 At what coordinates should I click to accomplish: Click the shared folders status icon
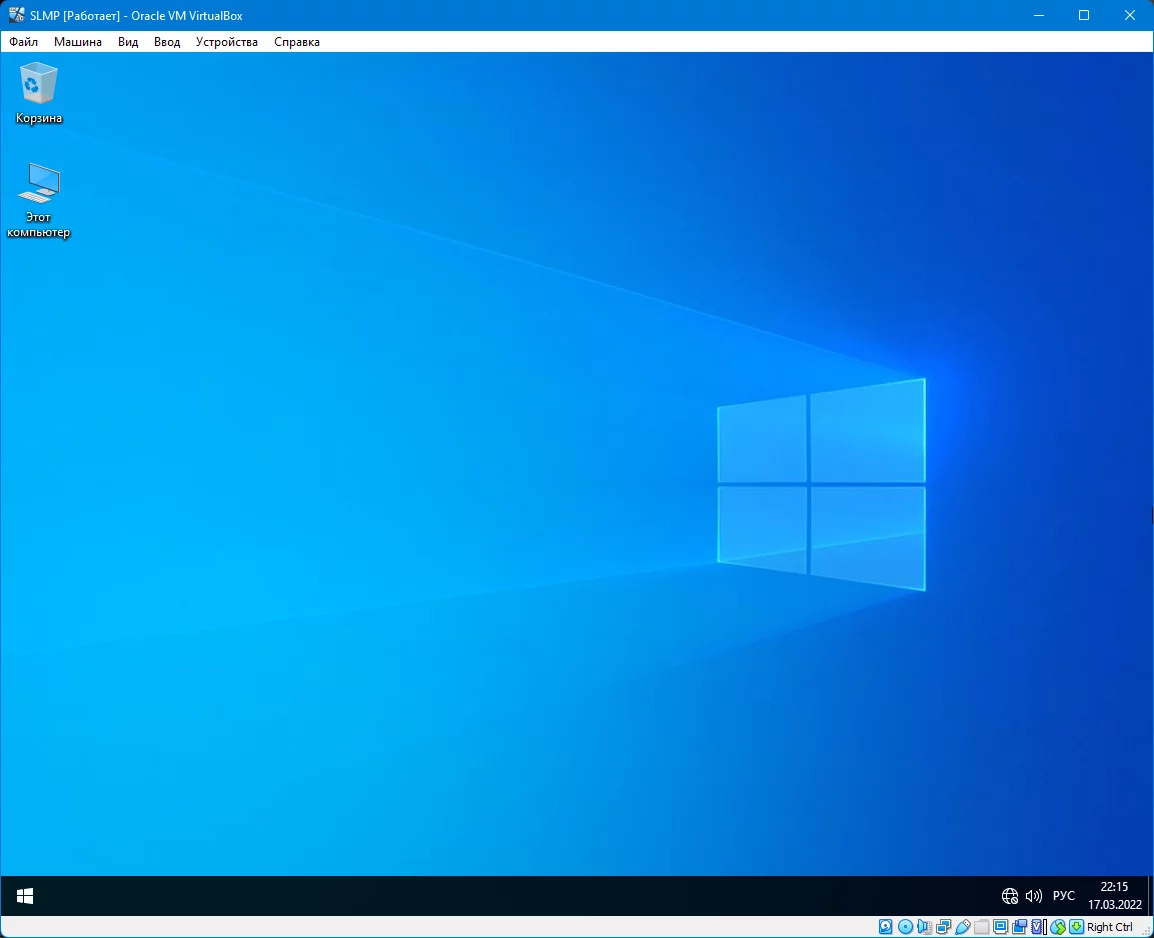(982, 927)
